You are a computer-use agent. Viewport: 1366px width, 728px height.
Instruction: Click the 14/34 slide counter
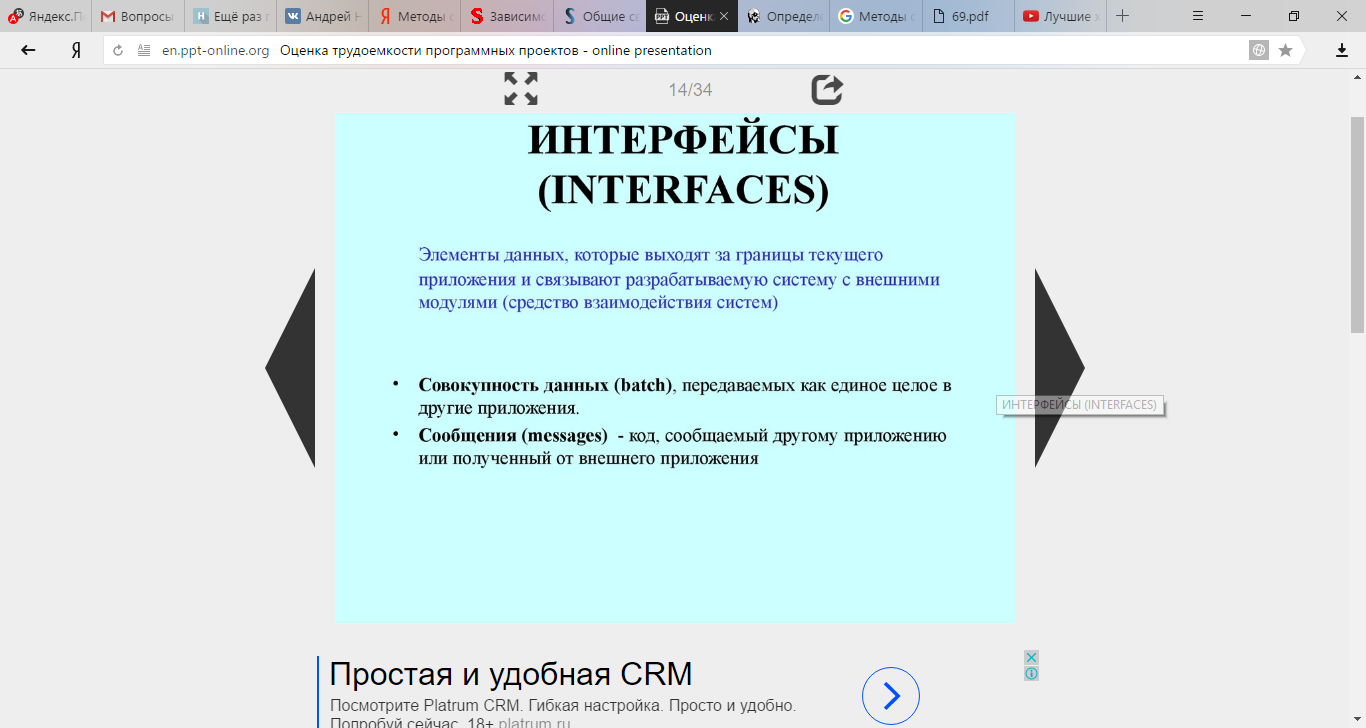pos(690,90)
